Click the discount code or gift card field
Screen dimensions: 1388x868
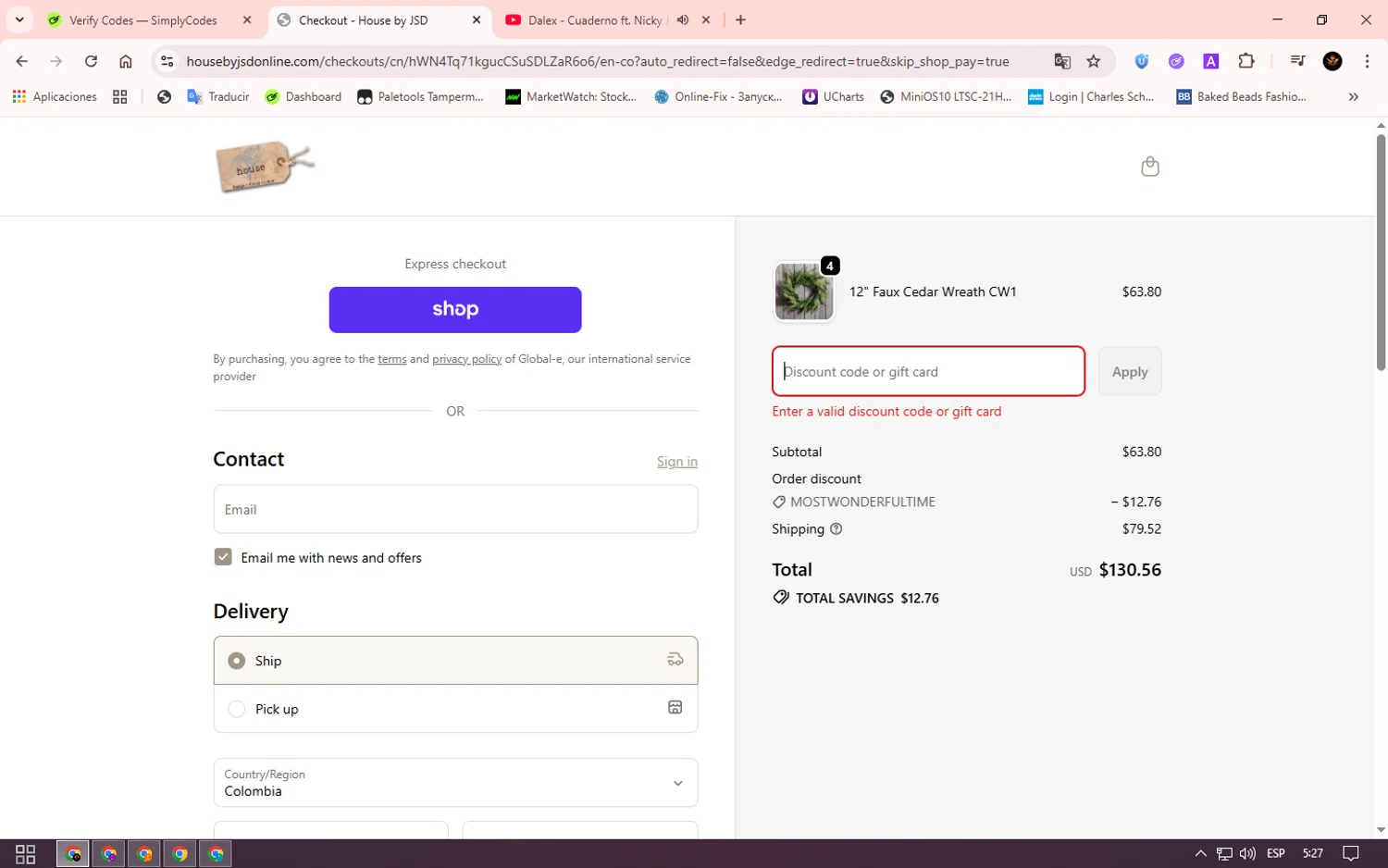point(928,371)
